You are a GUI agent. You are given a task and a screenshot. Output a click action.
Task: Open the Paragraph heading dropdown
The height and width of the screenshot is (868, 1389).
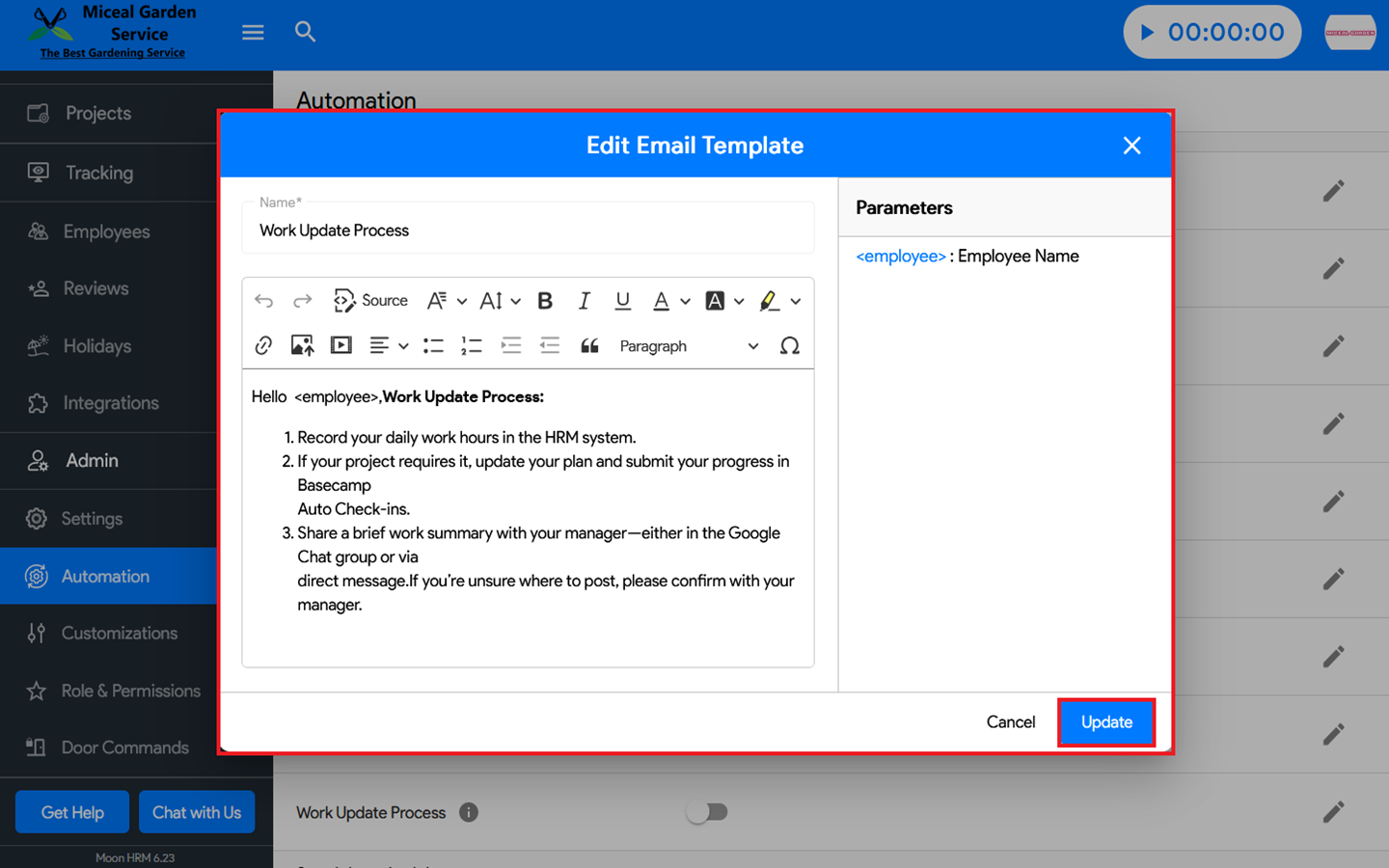[688, 345]
